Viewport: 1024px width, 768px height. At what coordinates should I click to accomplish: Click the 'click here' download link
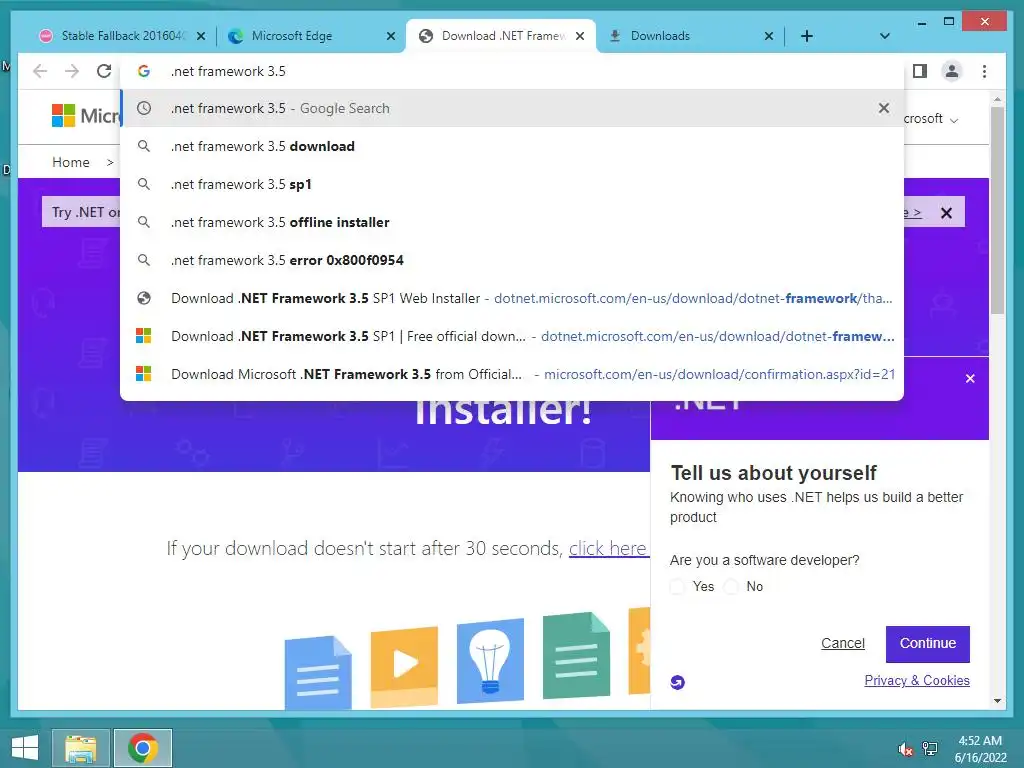pyautogui.click(x=607, y=549)
